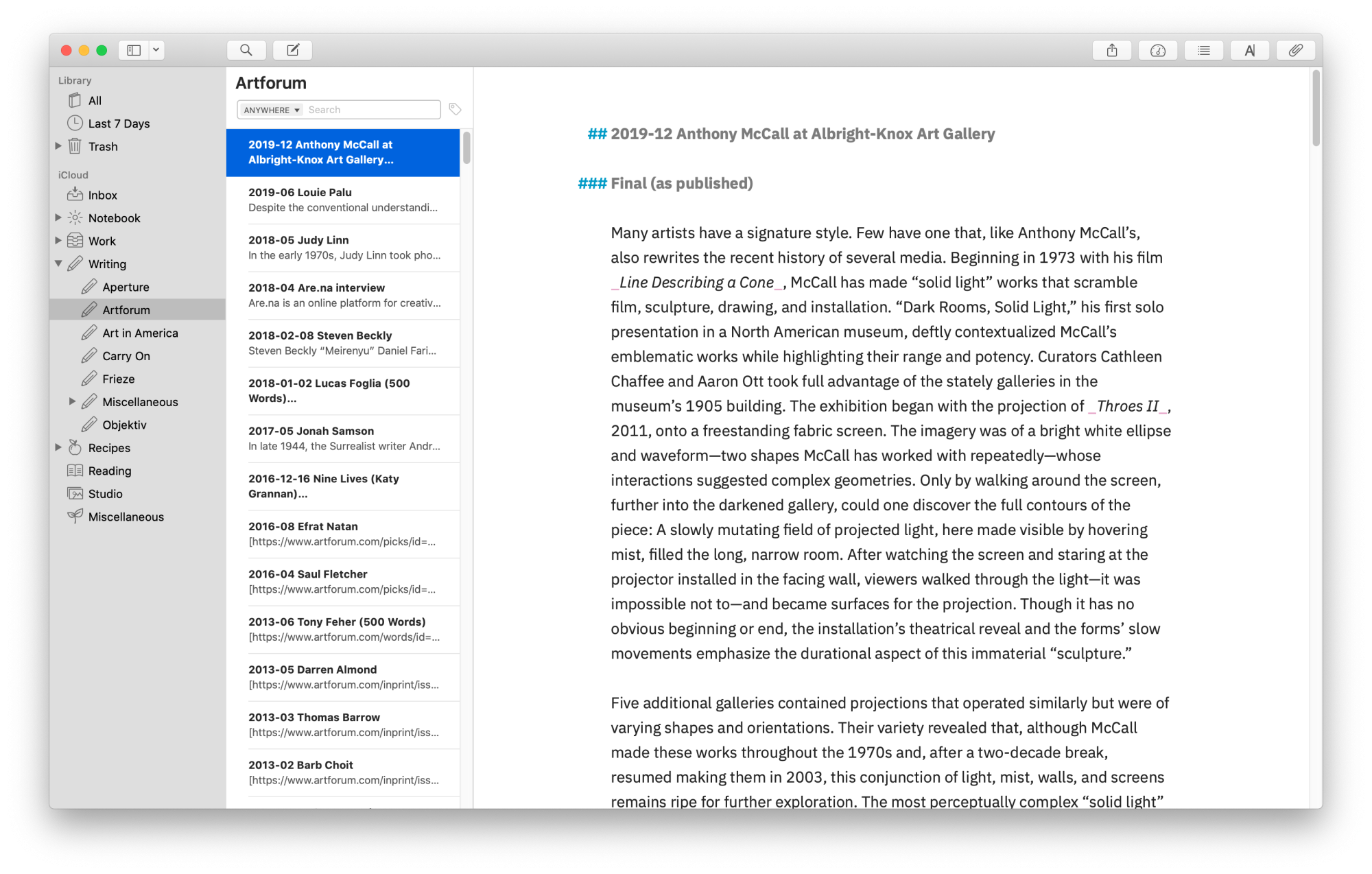This screenshot has height=874, width=1372.
Task: Click the tag filter icon beside search
Action: pos(455,109)
